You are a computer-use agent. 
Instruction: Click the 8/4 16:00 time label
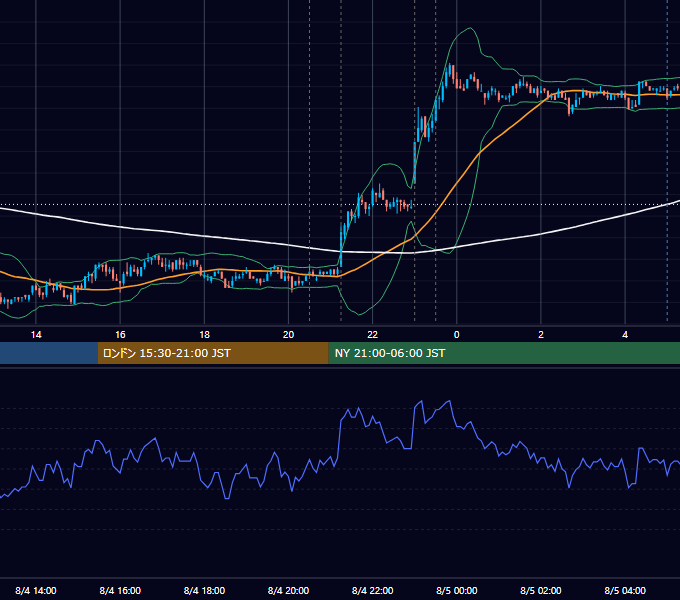click(120, 590)
